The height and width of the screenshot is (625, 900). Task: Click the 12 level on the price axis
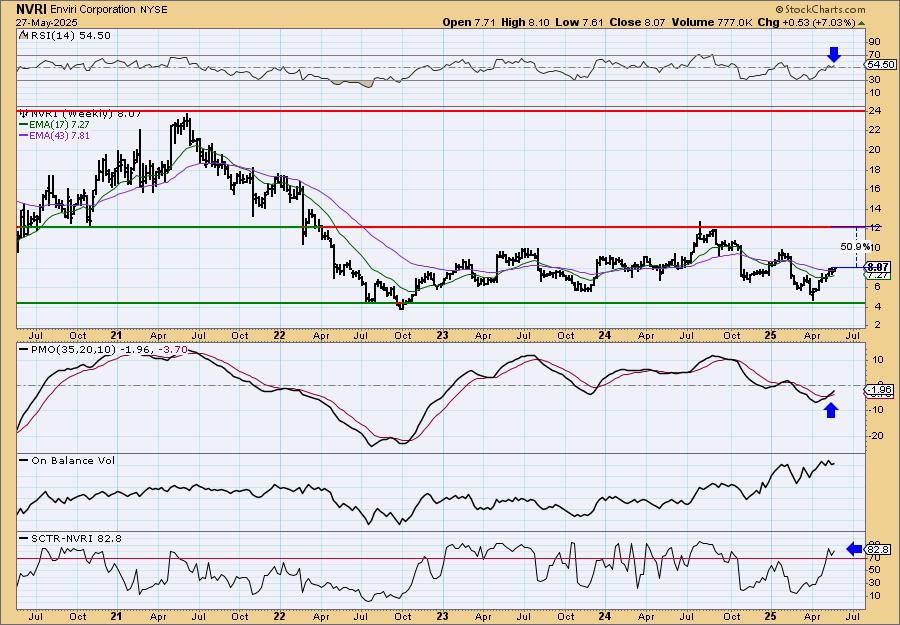coord(874,228)
